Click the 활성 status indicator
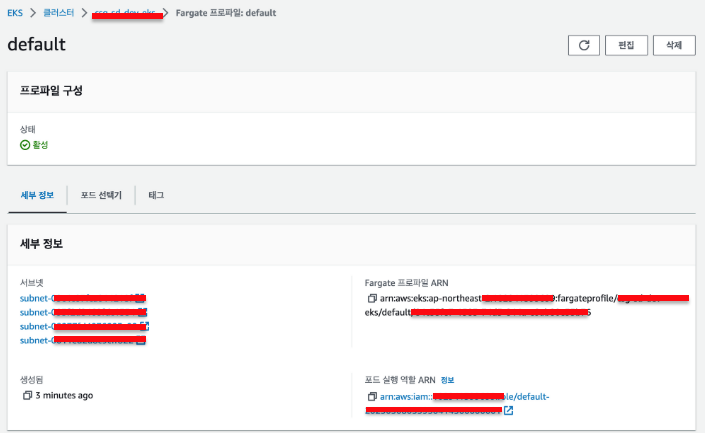 pyautogui.click(x=34, y=145)
